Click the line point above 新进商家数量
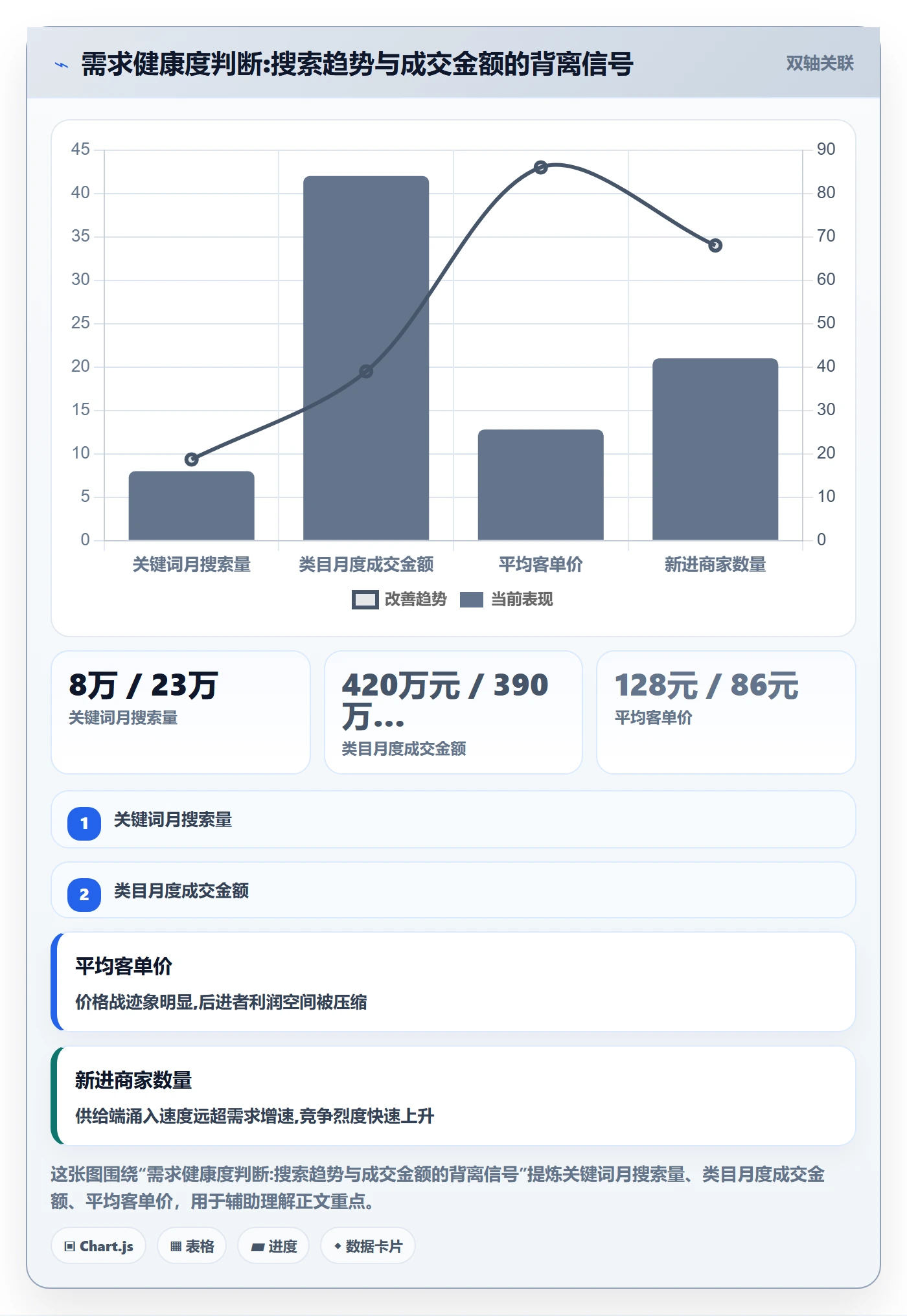This screenshot has width=907, height=1316. click(715, 245)
